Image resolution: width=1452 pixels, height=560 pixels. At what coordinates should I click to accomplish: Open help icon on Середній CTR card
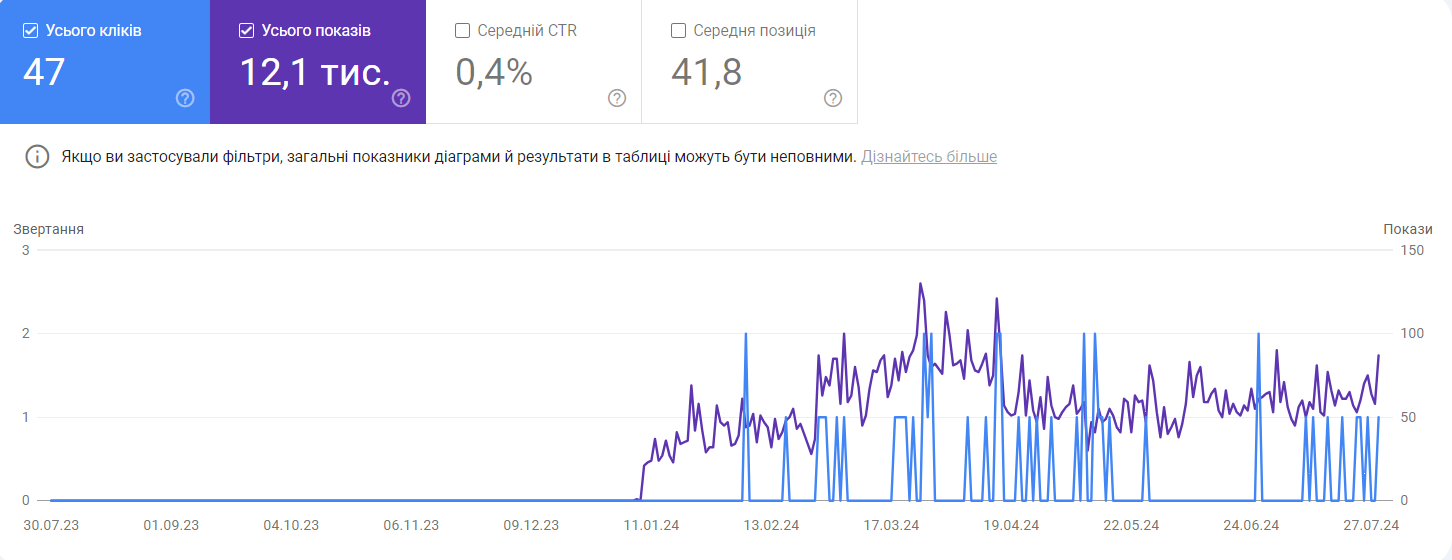click(617, 98)
